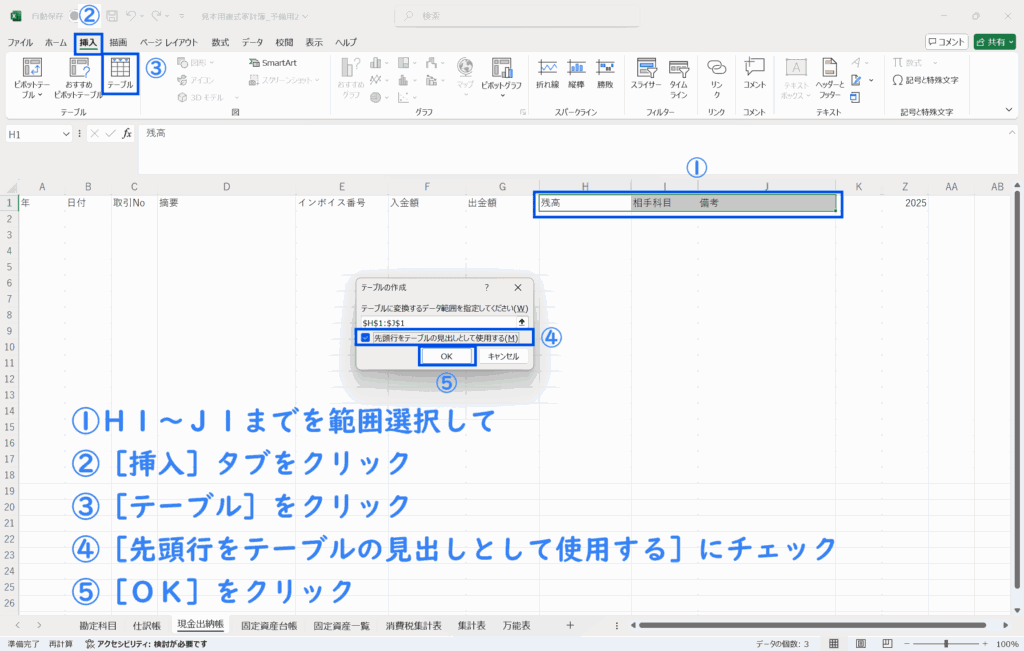Switch to Normal view in status bar
The width and height of the screenshot is (1024, 651).
tap(834, 644)
